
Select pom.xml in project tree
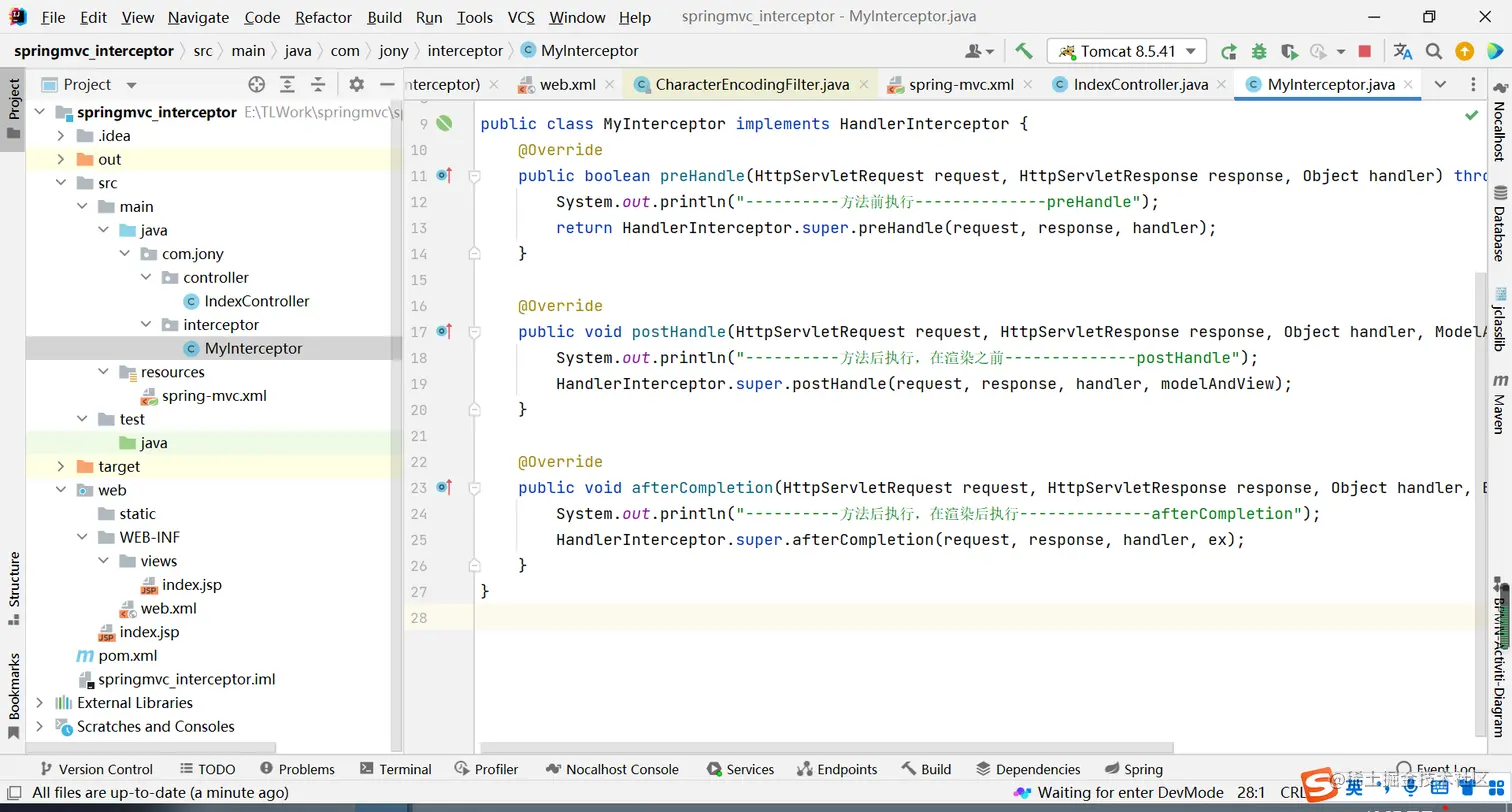pyautogui.click(x=128, y=655)
